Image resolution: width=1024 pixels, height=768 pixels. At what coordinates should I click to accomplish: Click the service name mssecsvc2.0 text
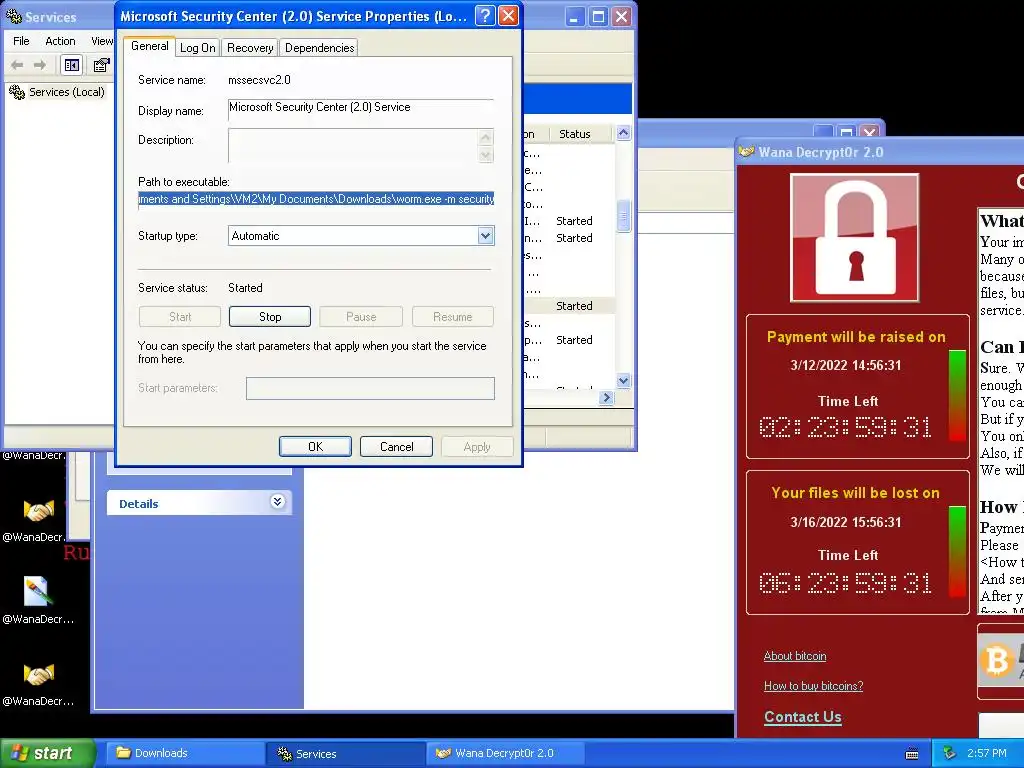click(x=259, y=80)
